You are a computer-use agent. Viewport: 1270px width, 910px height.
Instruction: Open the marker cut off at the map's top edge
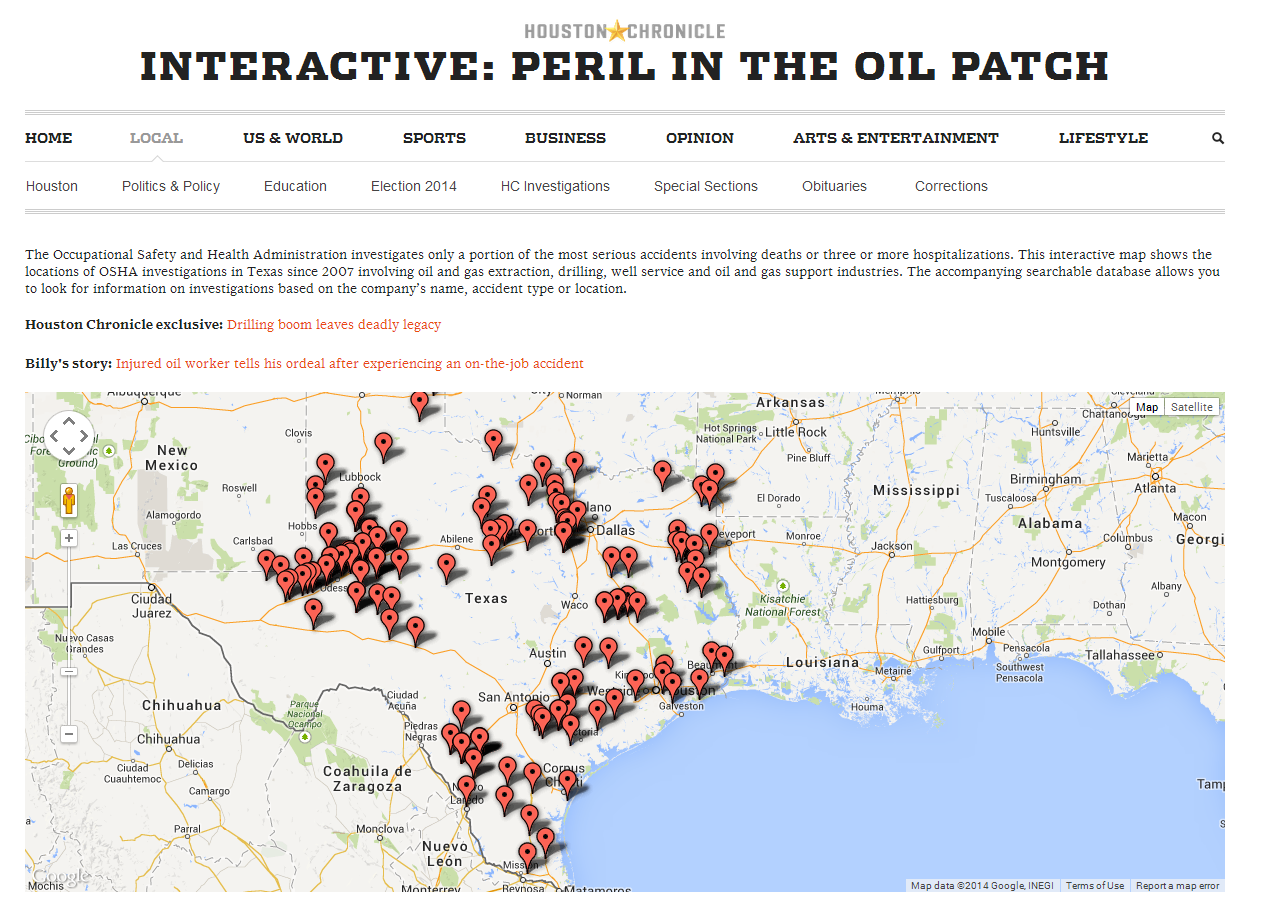(x=420, y=403)
